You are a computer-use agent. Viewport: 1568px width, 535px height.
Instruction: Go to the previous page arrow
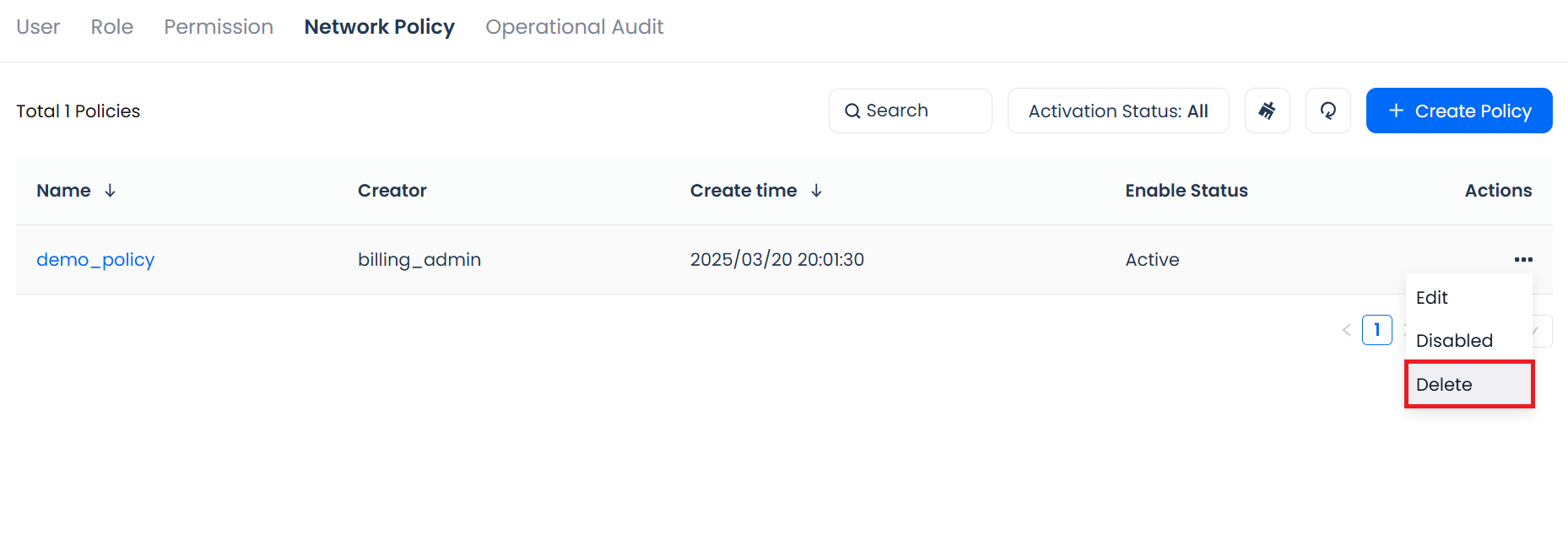pyautogui.click(x=1346, y=330)
